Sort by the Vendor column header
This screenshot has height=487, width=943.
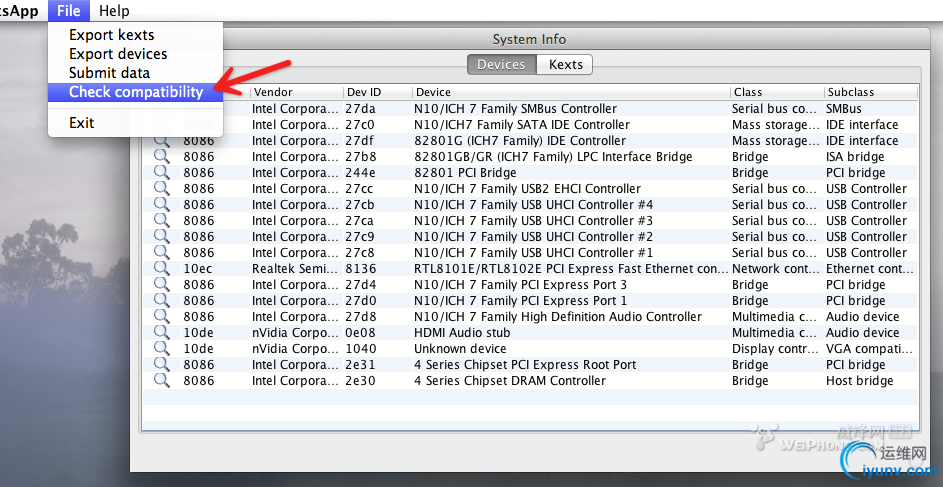(296, 93)
